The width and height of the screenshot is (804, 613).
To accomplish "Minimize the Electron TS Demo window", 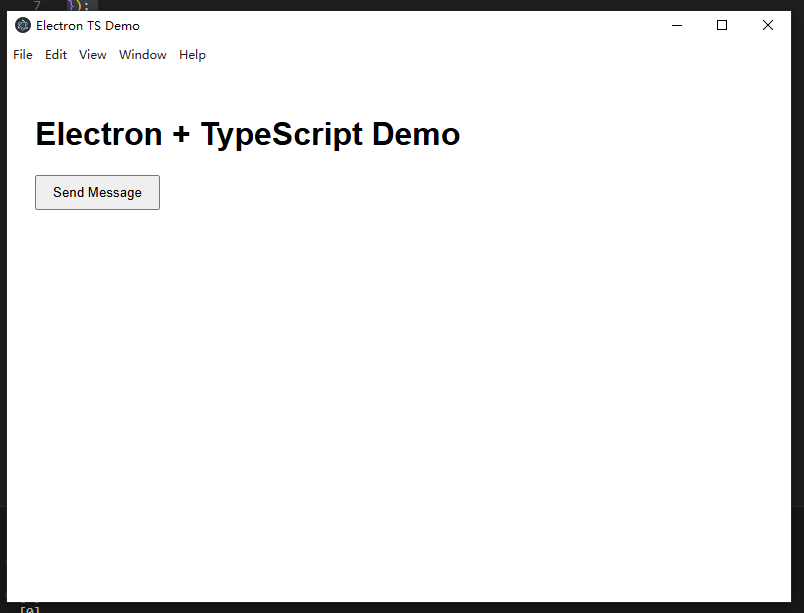I will tap(677, 25).
